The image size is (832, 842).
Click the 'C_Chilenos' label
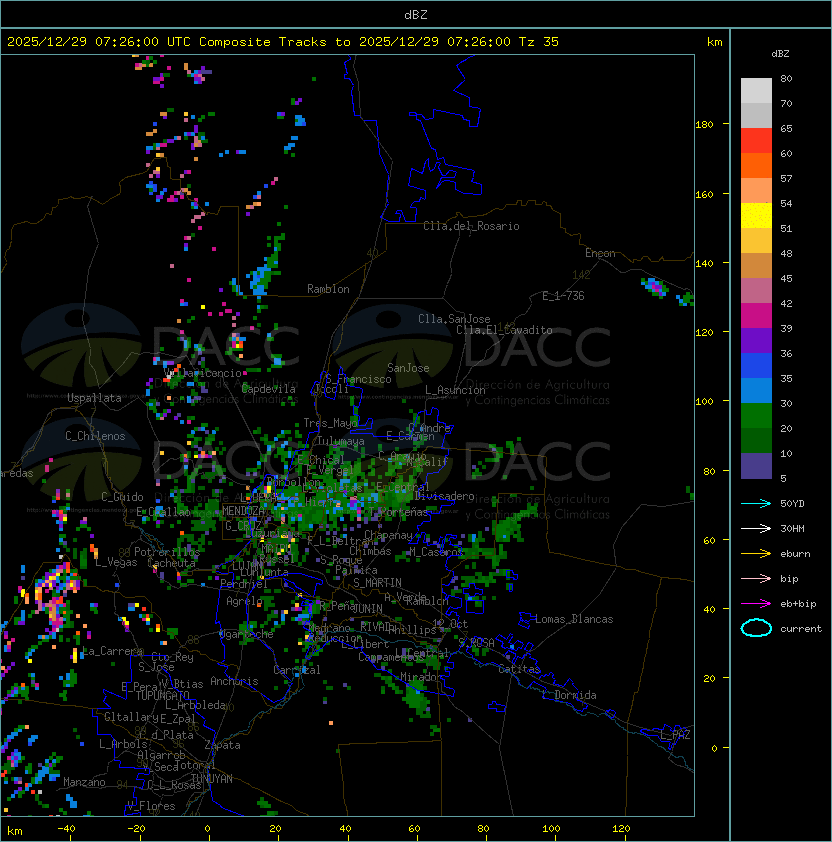(x=95, y=436)
